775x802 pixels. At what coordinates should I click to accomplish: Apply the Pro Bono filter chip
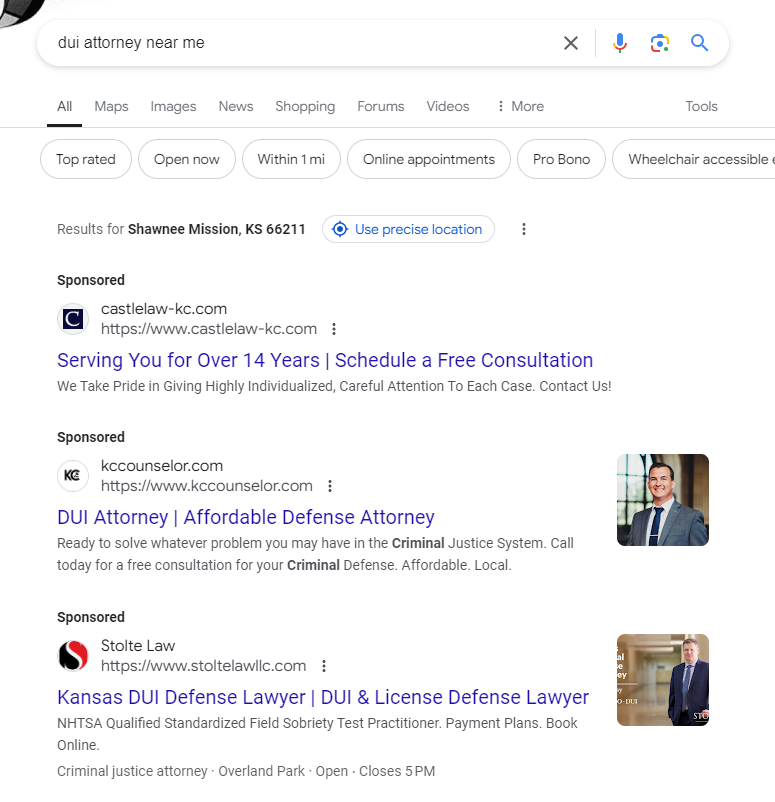tap(561, 159)
